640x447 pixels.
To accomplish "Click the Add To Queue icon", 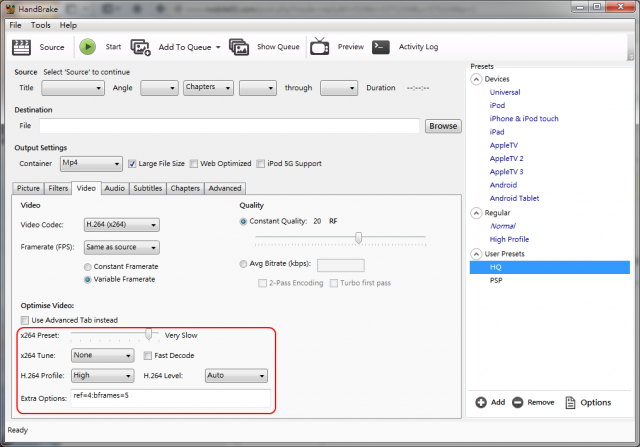I will (140, 47).
